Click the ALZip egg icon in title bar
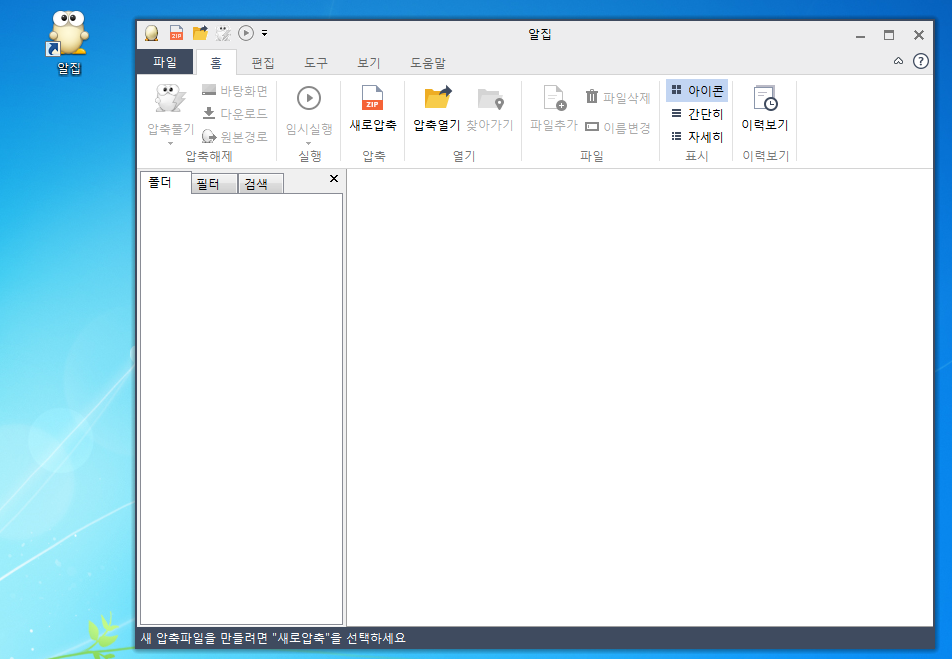The image size is (952, 659). click(151, 33)
